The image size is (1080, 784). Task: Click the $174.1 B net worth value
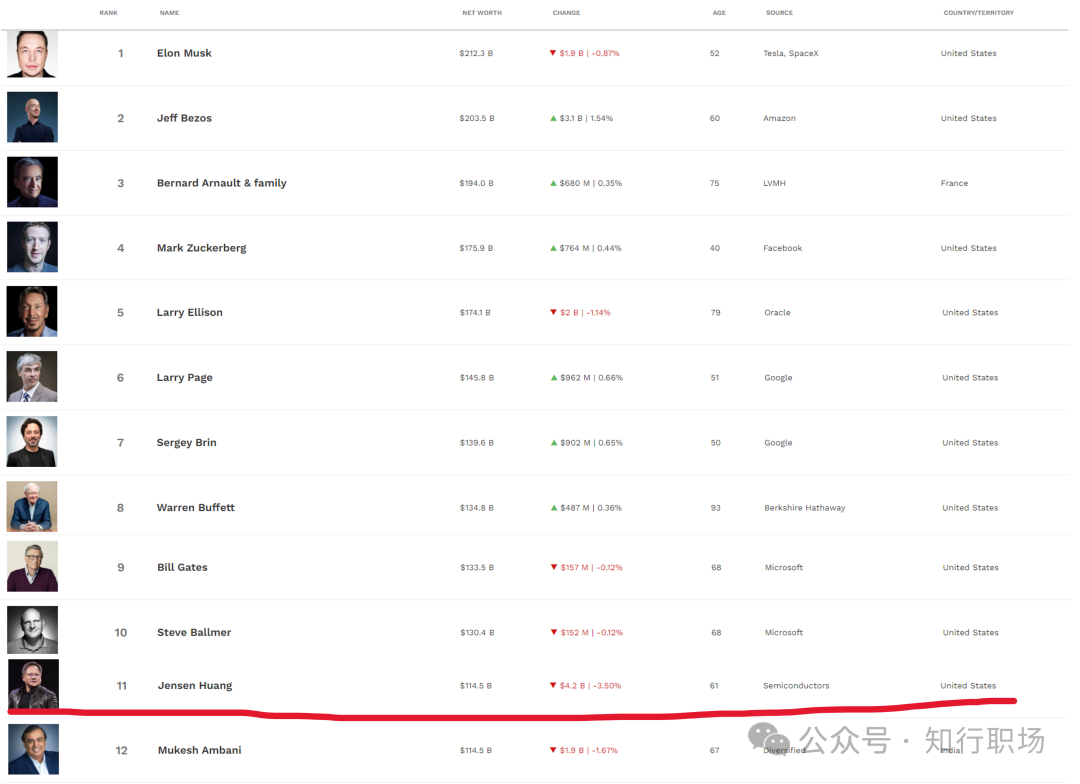point(475,313)
